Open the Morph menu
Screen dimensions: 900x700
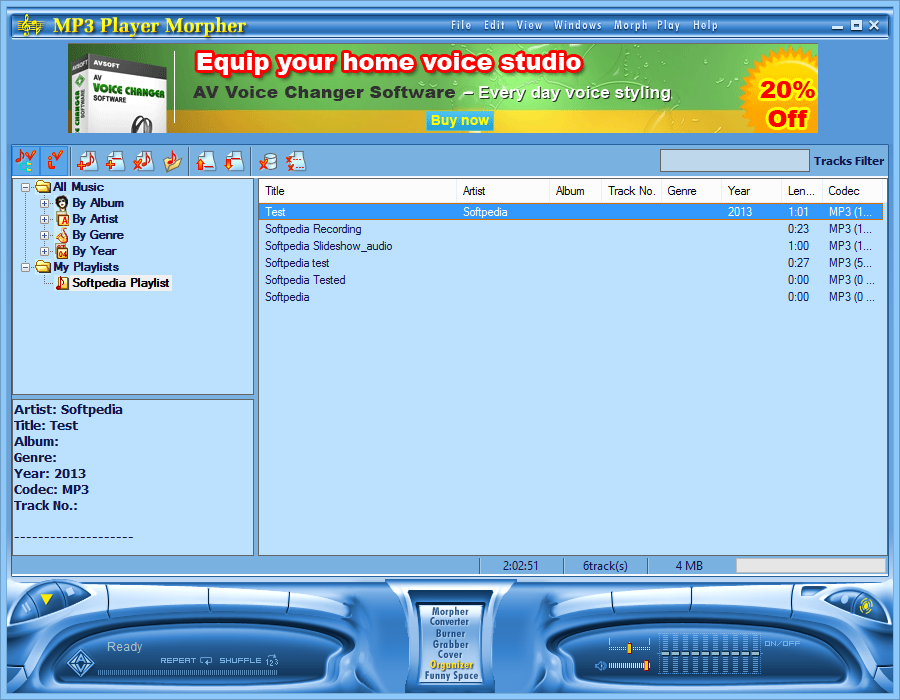coord(630,25)
